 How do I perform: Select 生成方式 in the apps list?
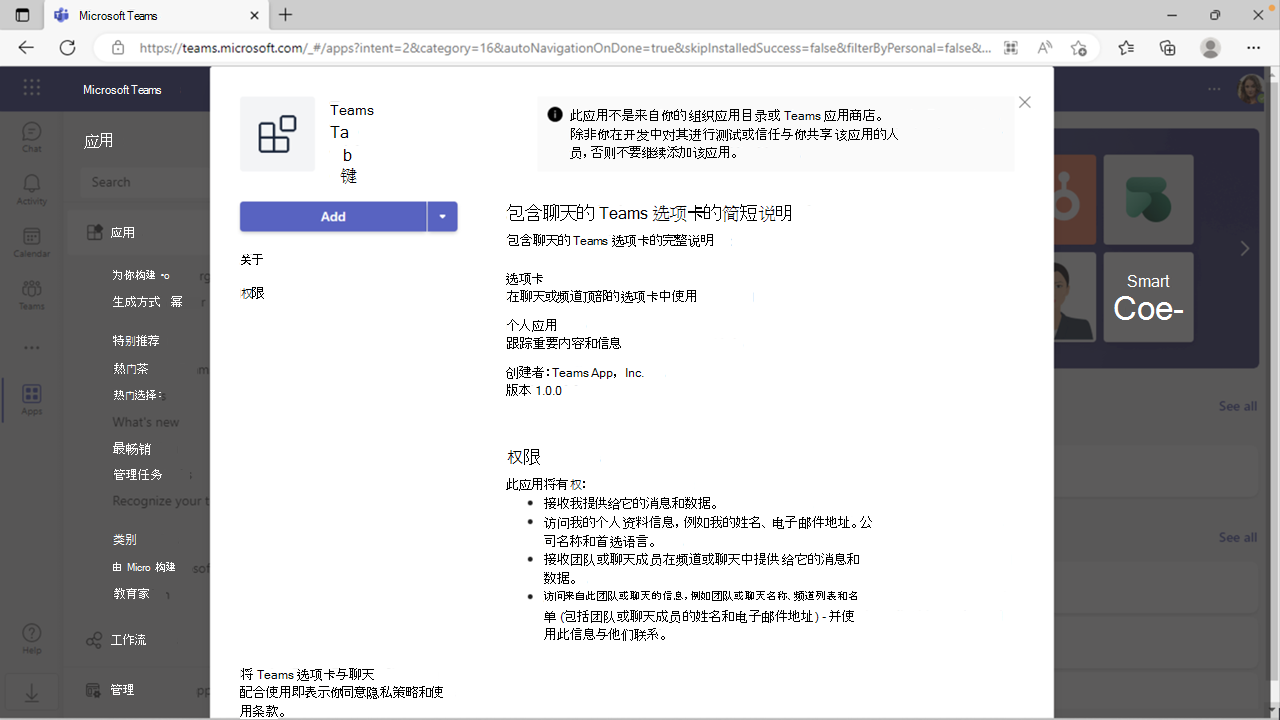[x=147, y=301]
